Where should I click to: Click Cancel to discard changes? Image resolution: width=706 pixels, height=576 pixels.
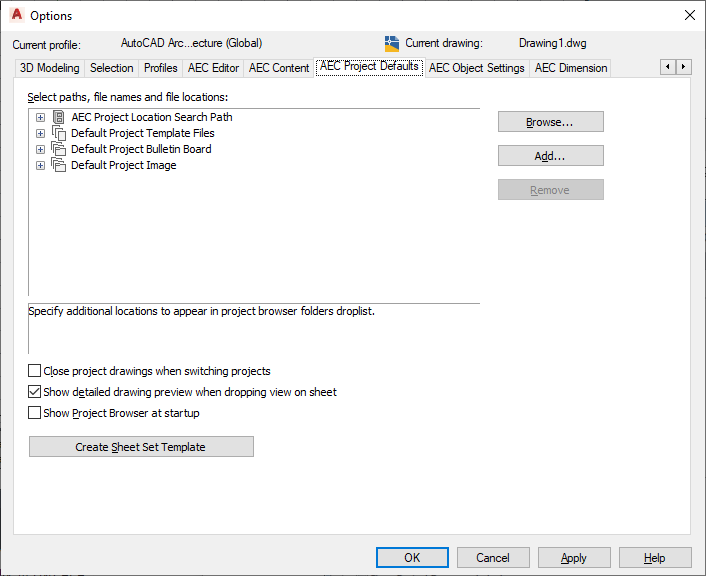pyautogui.click(x=493, y=558)
